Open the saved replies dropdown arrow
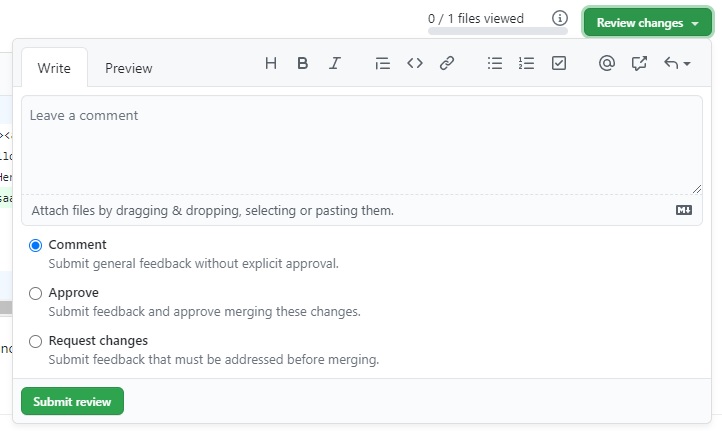 (x=678, y=63)
